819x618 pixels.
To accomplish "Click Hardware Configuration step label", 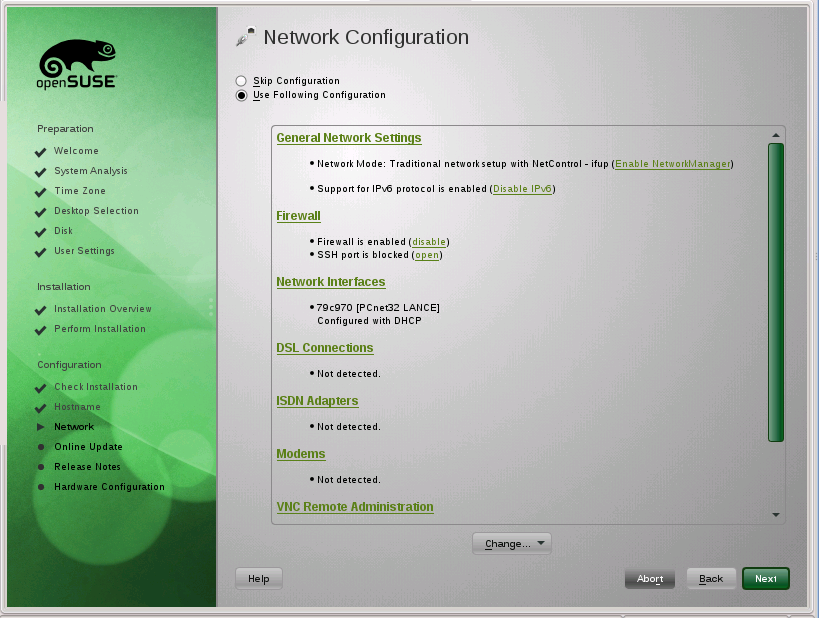I will point(109,487).
